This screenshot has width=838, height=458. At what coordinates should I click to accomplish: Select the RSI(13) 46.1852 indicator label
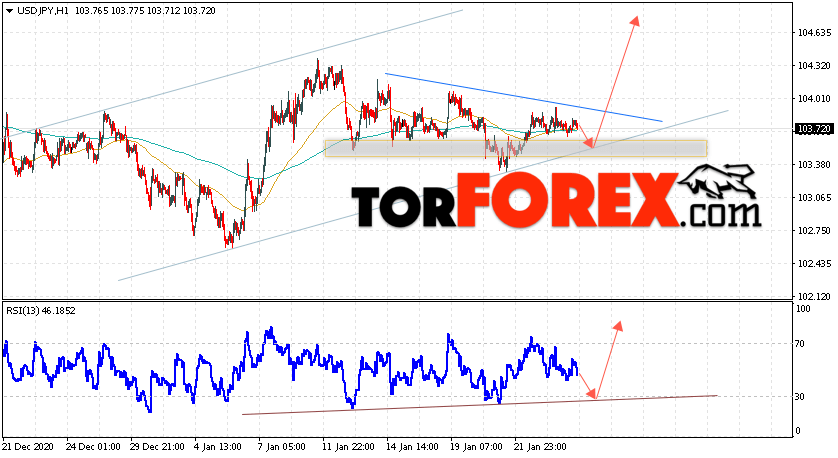pos(41,310)
